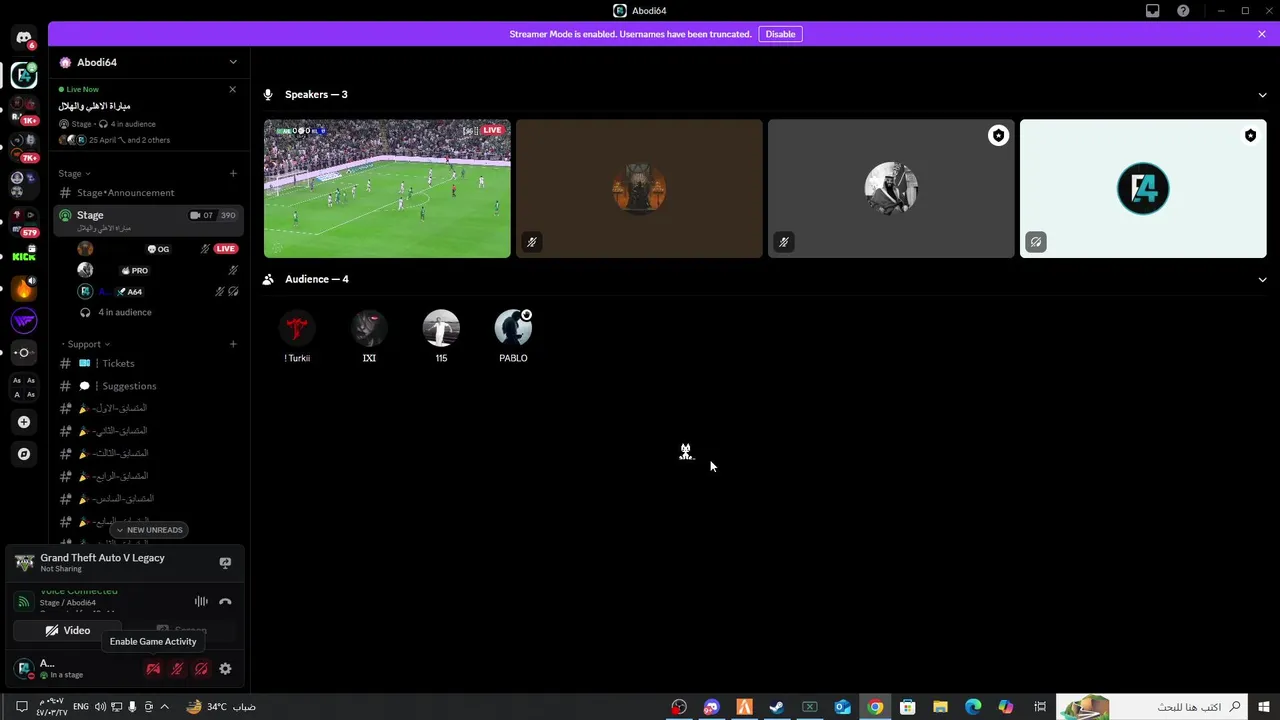Open speaker with OG tag in channel list
Screen dimensions: 1280x720
(159, 249)
